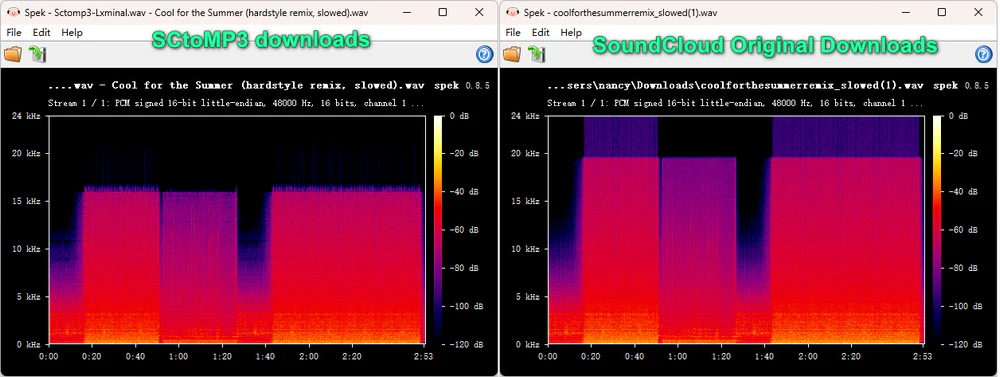Viewport: 1000px width, 377px height.
Task: Open the About/help icon in right Spek window
Action: (983, 55)
